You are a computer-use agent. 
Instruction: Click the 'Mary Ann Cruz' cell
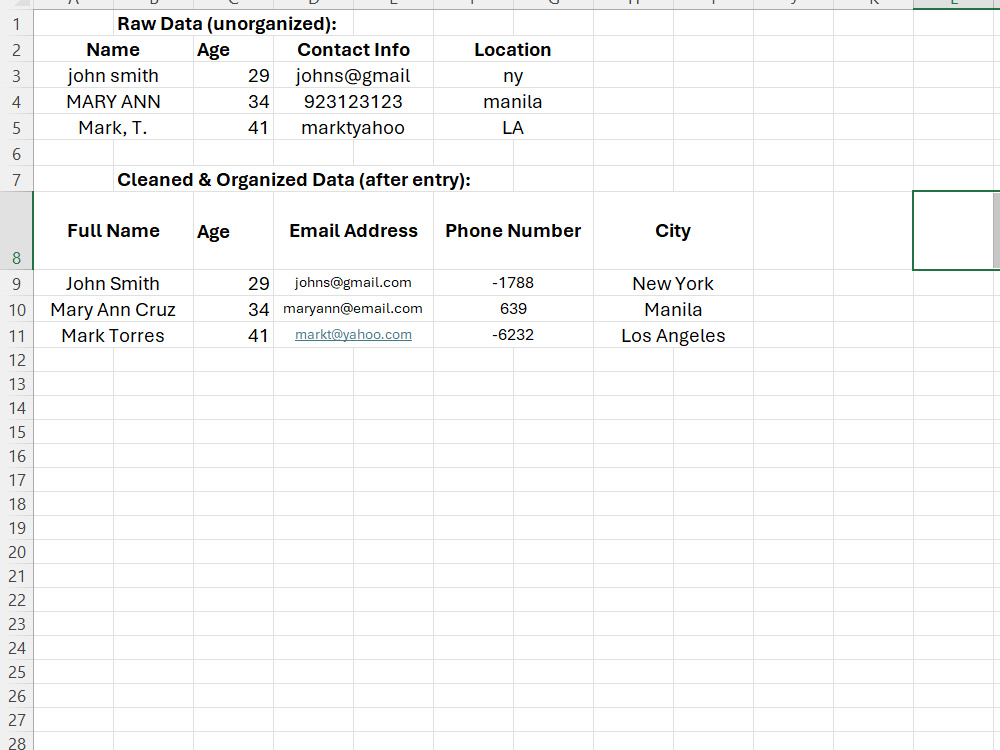pyautogui.click(x=113, y=309)
